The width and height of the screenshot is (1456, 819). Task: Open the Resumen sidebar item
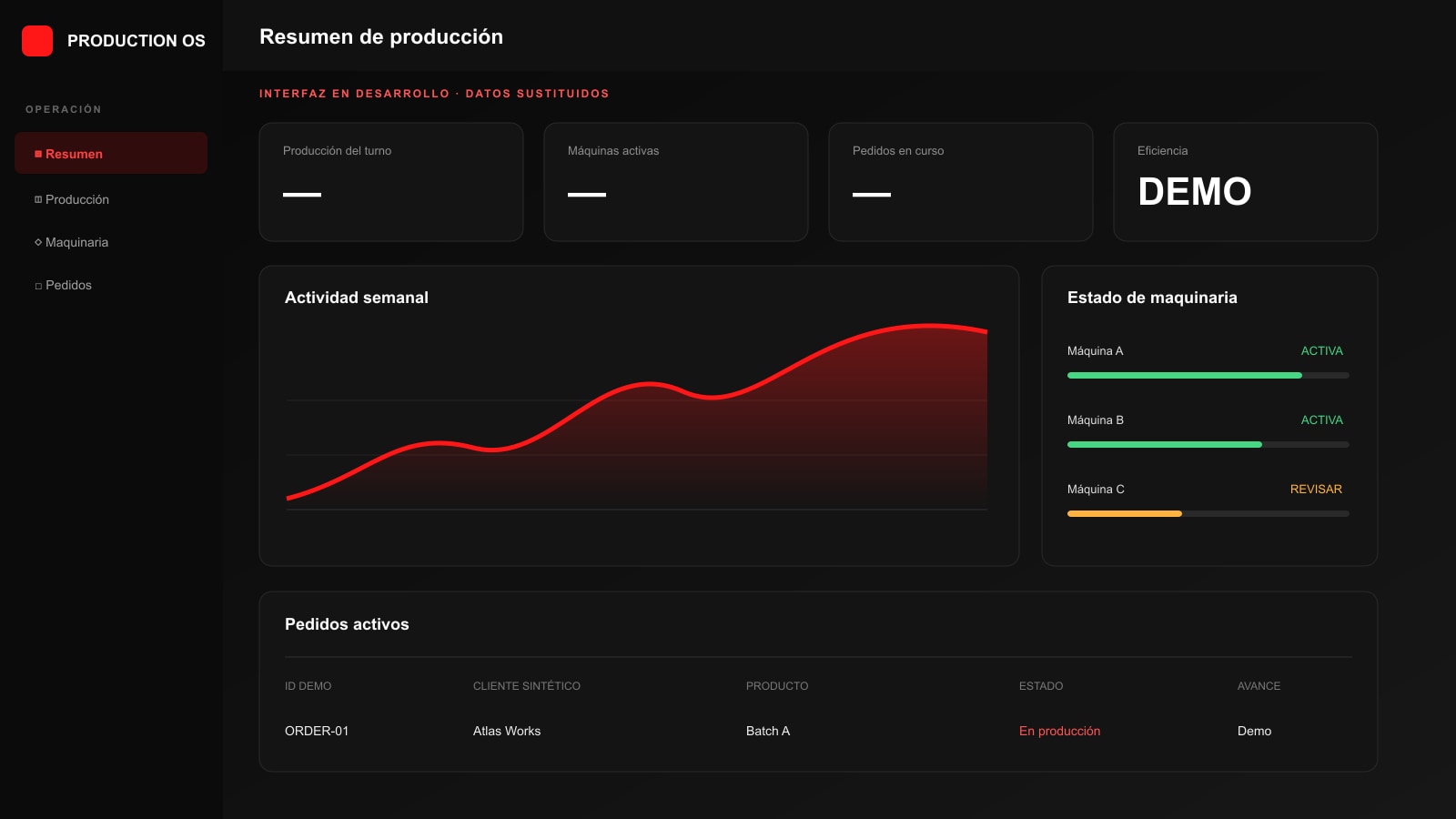[111, 153]
